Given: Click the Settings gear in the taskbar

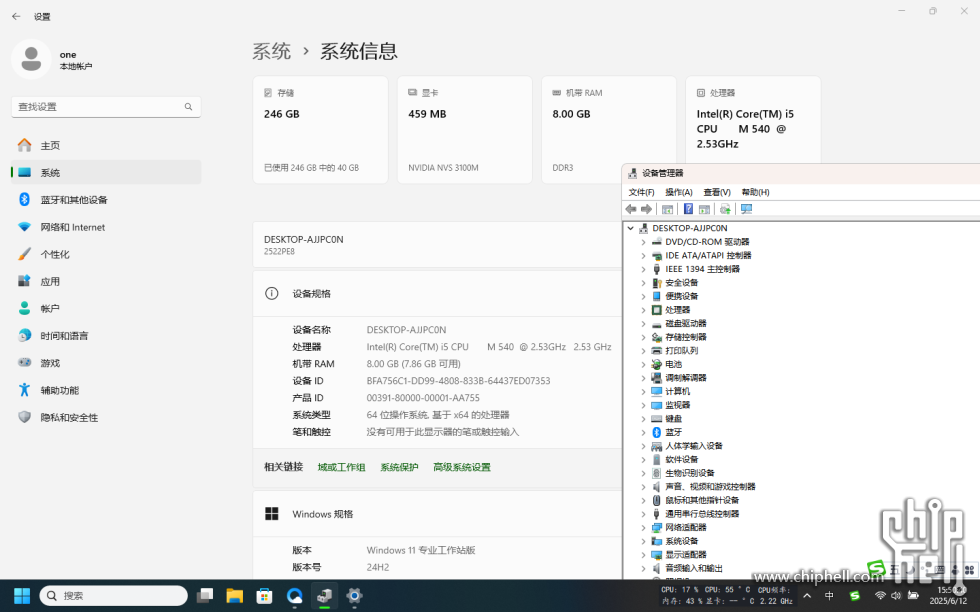Looking at the screenshot, I should (354, 596).
